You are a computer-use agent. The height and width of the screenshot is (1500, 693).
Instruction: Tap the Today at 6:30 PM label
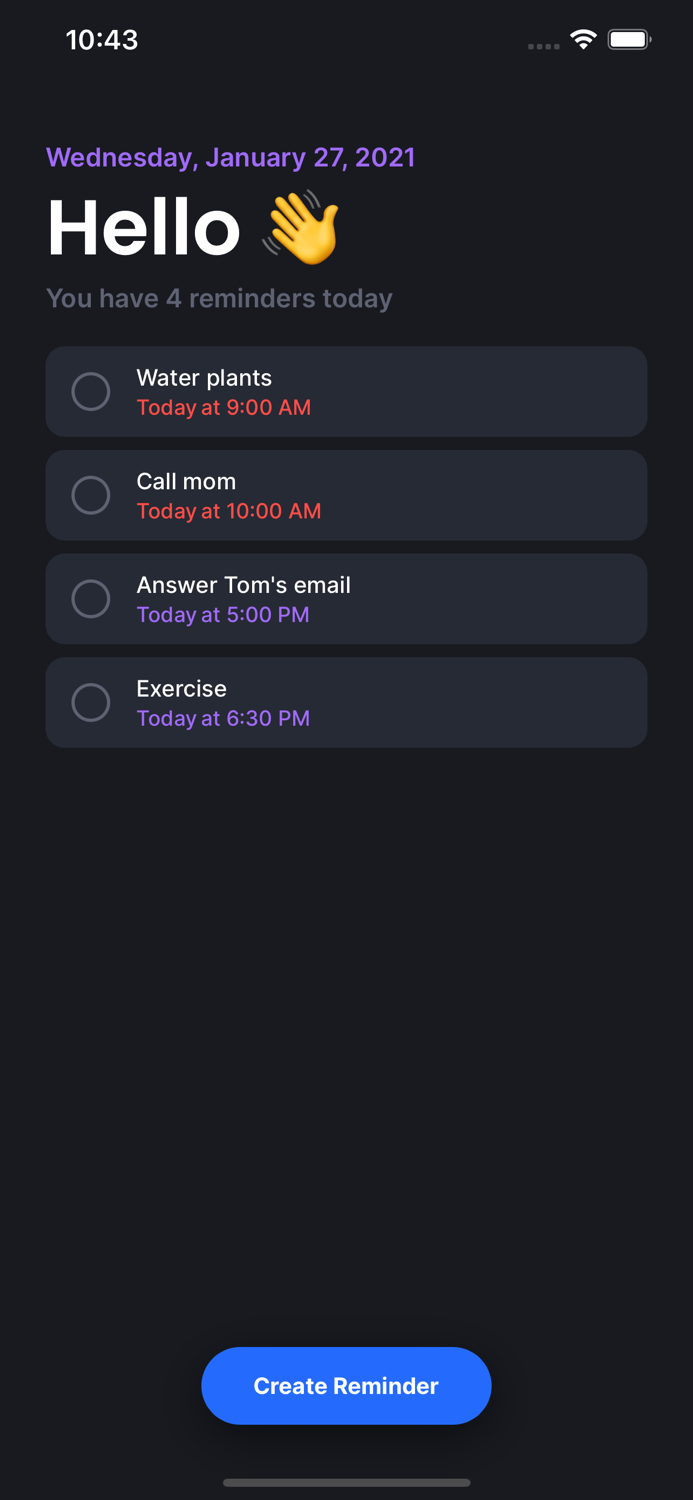coord(223,718)
